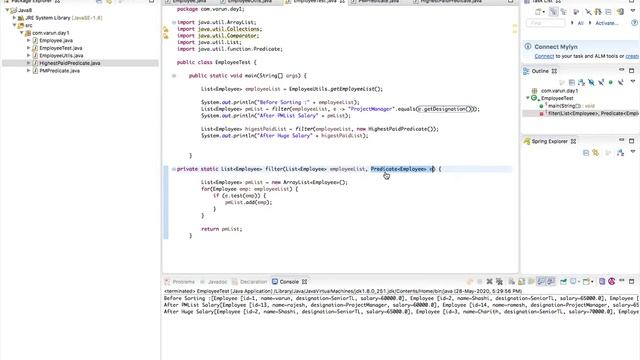Open Display Selected Console dropdown
The width and height of the screenshot is (640, 360).
click(x=579, y=282)
